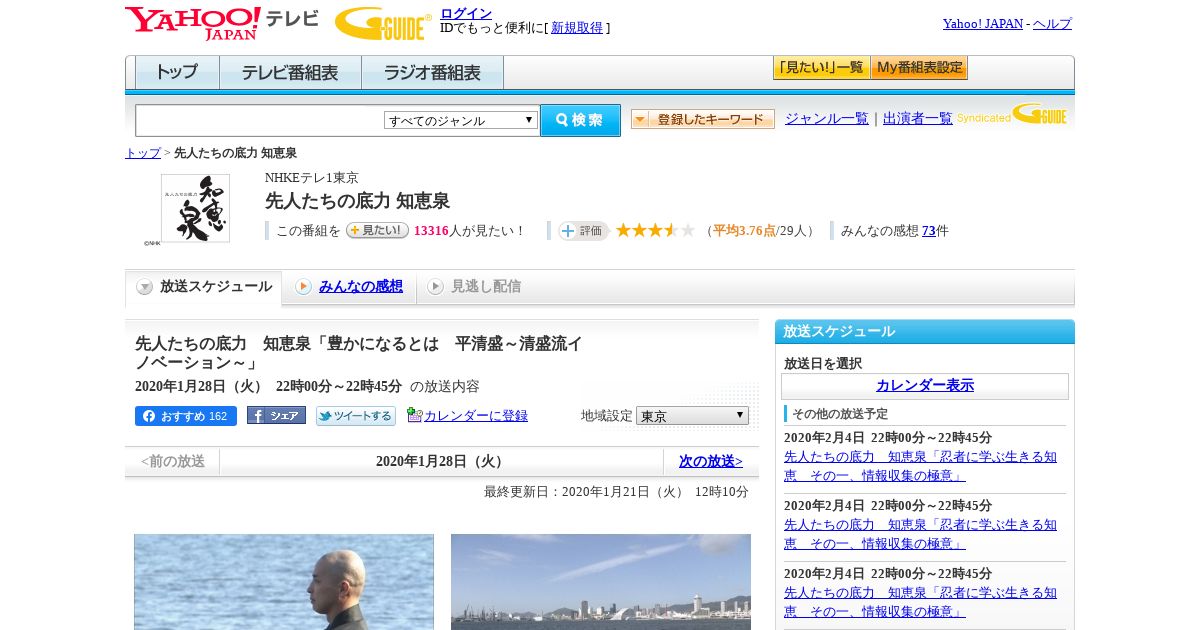Click the Yahoo! Japan テレビ logo

[x=222, y=23]
